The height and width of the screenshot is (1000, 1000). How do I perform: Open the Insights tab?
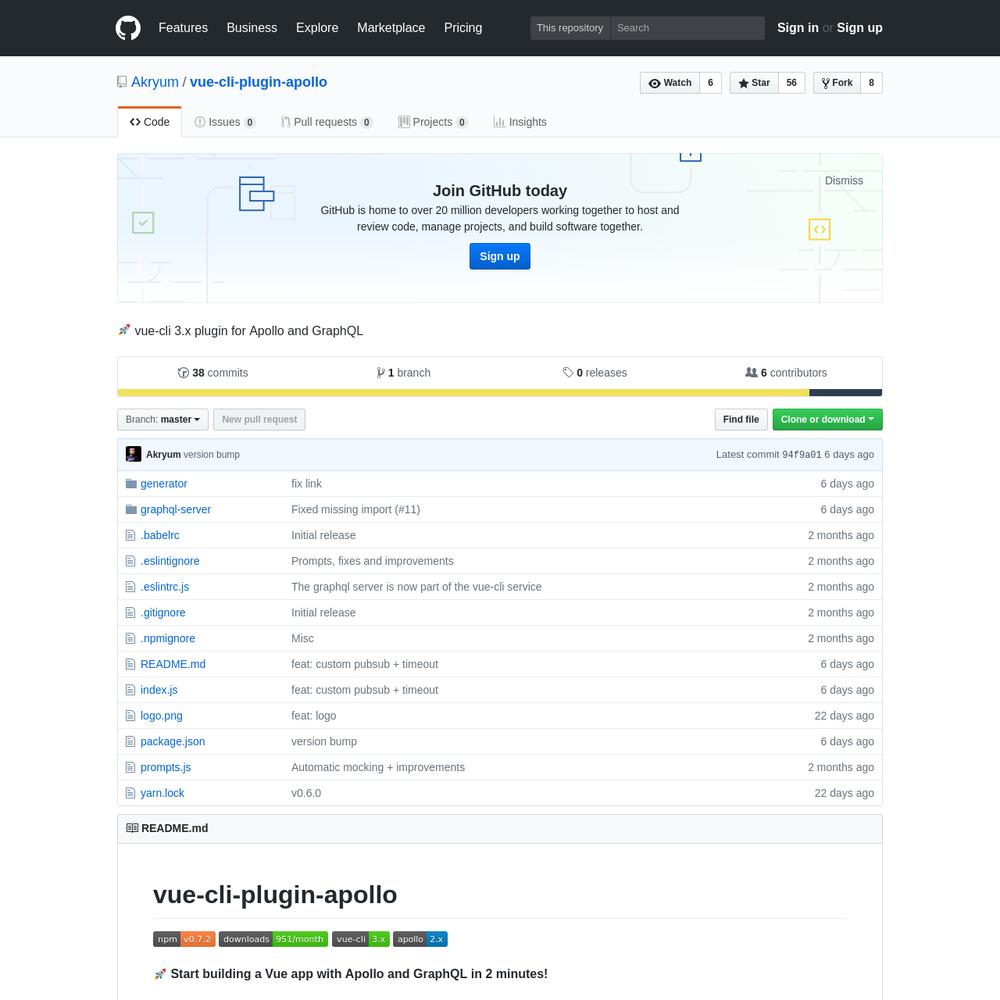(520, 122)
